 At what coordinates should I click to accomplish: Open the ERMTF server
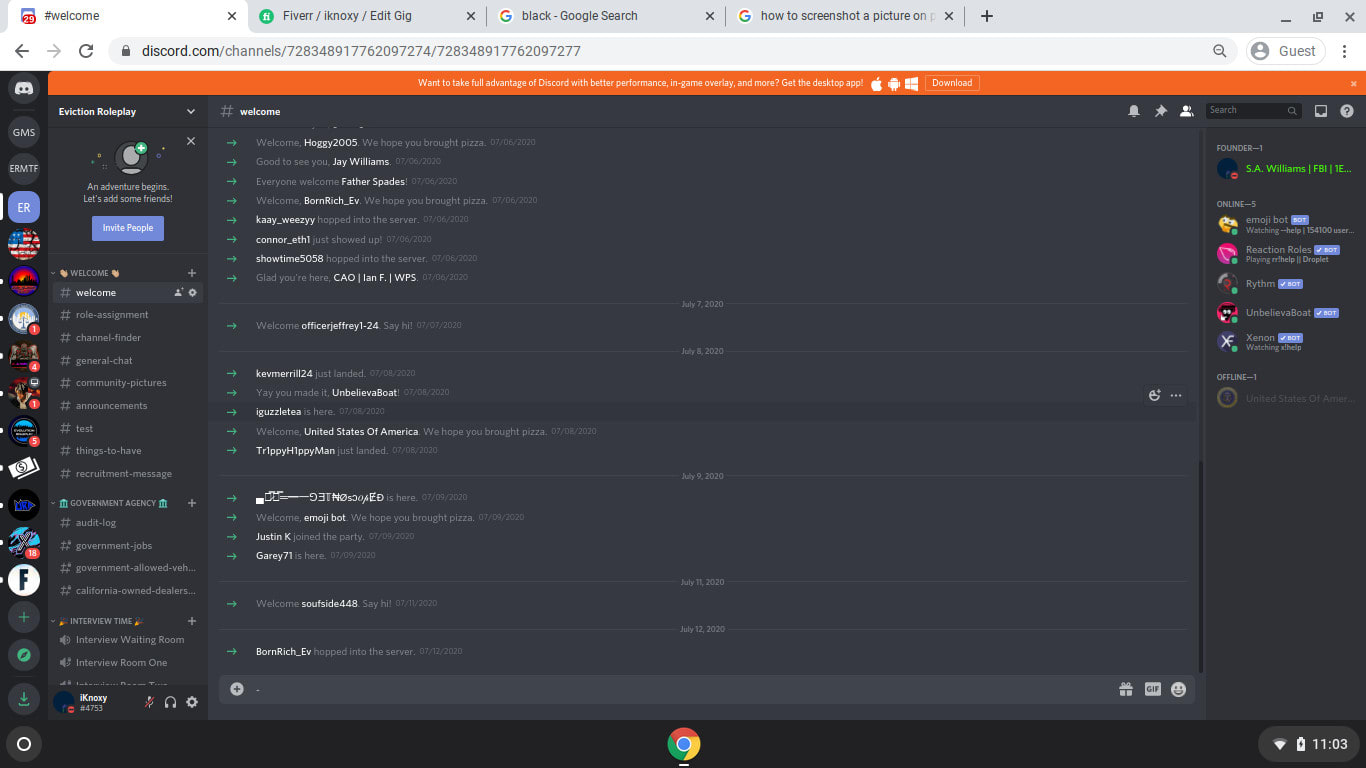pos(24,169)
